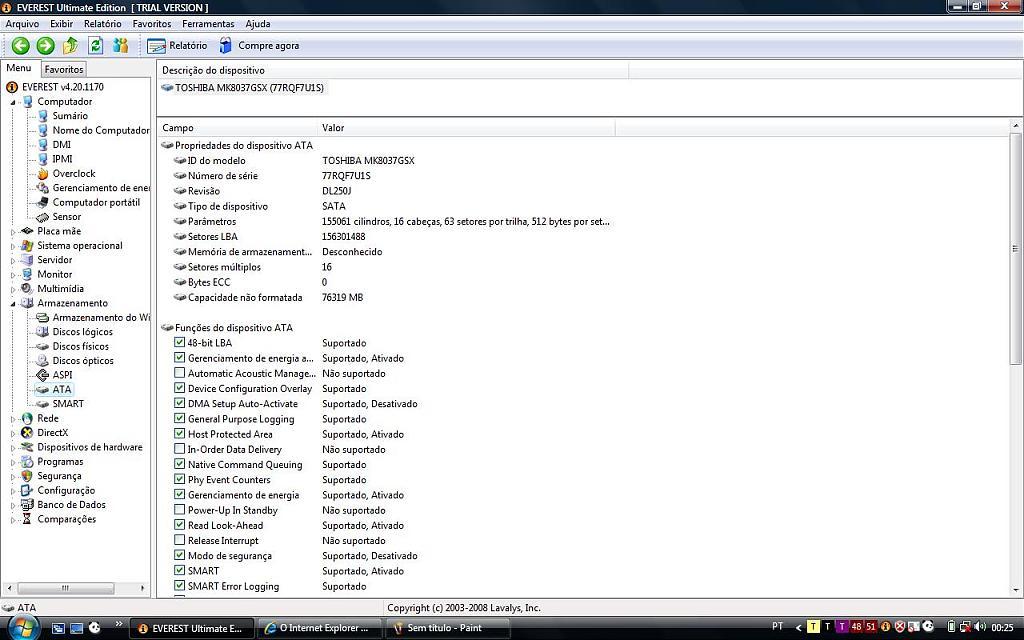
Task: Toggle Device Configuration Overlay checkbox
Action: (180, 388)
